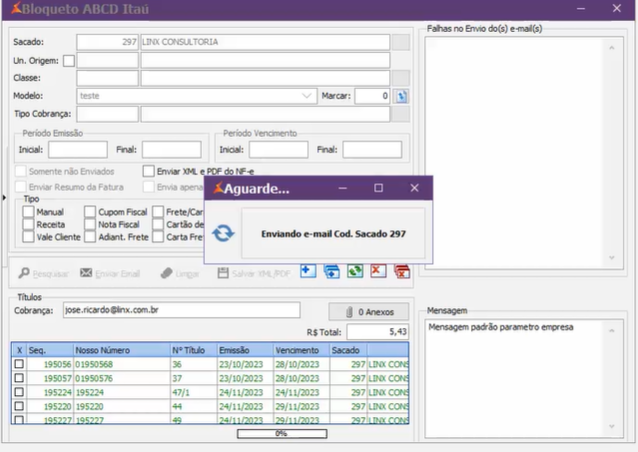This screenshot has width=638, height=452.
Task: Click Período Vencimento Inicial date field
Action: point(279,150)
